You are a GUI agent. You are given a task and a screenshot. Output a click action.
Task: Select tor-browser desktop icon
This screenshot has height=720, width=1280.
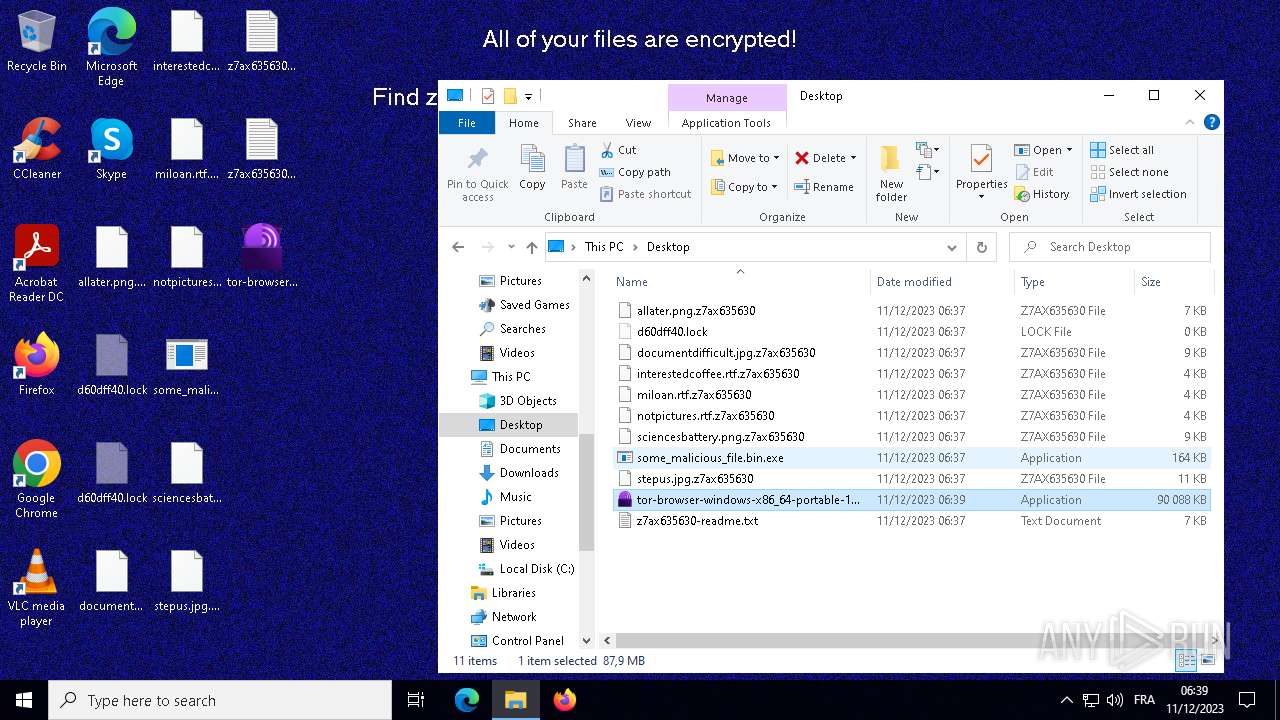[261, 256]
